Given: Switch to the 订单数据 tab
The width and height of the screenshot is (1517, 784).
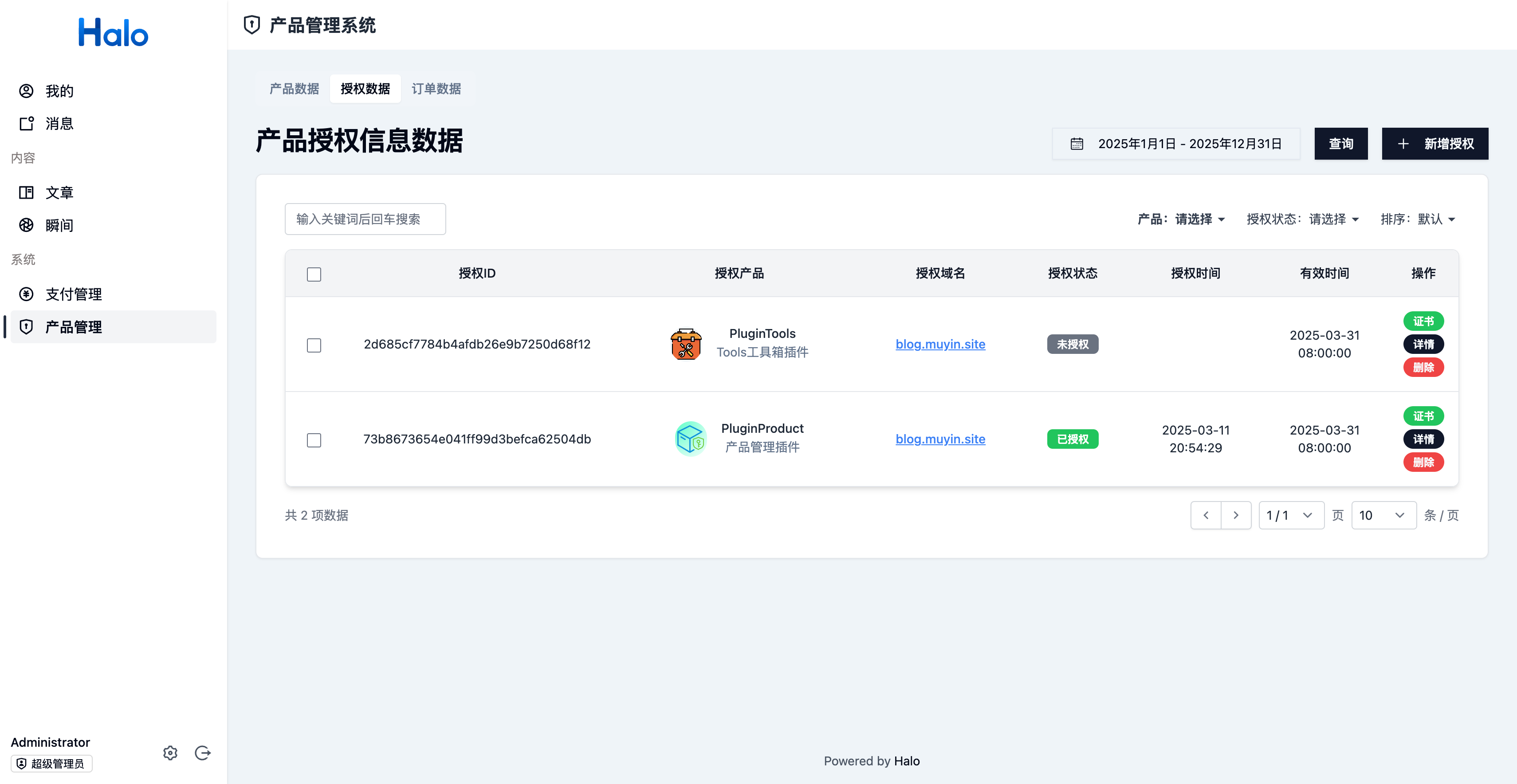Looking at the screenshot, I should [x=436, y=88].
